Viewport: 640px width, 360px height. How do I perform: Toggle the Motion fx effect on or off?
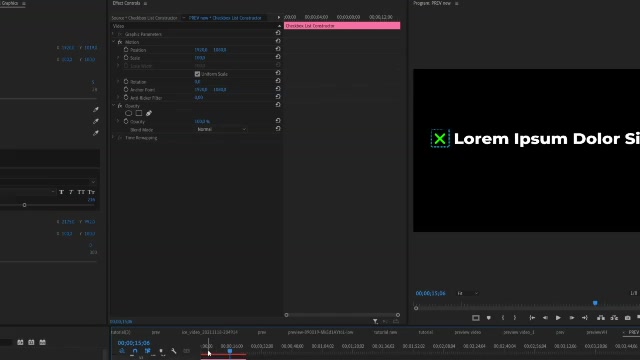(120, 42)
